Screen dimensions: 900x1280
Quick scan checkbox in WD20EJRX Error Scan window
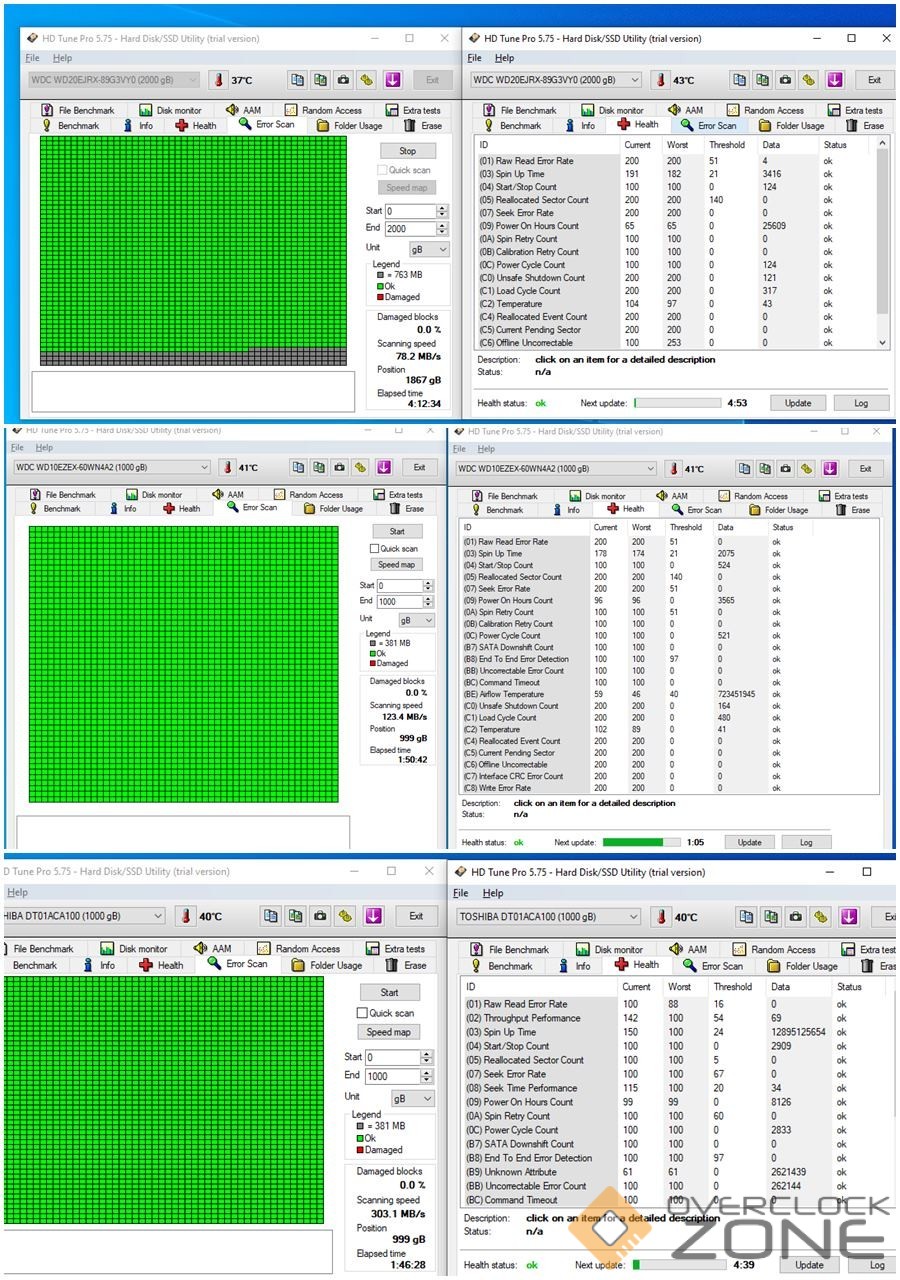[382, 170]
